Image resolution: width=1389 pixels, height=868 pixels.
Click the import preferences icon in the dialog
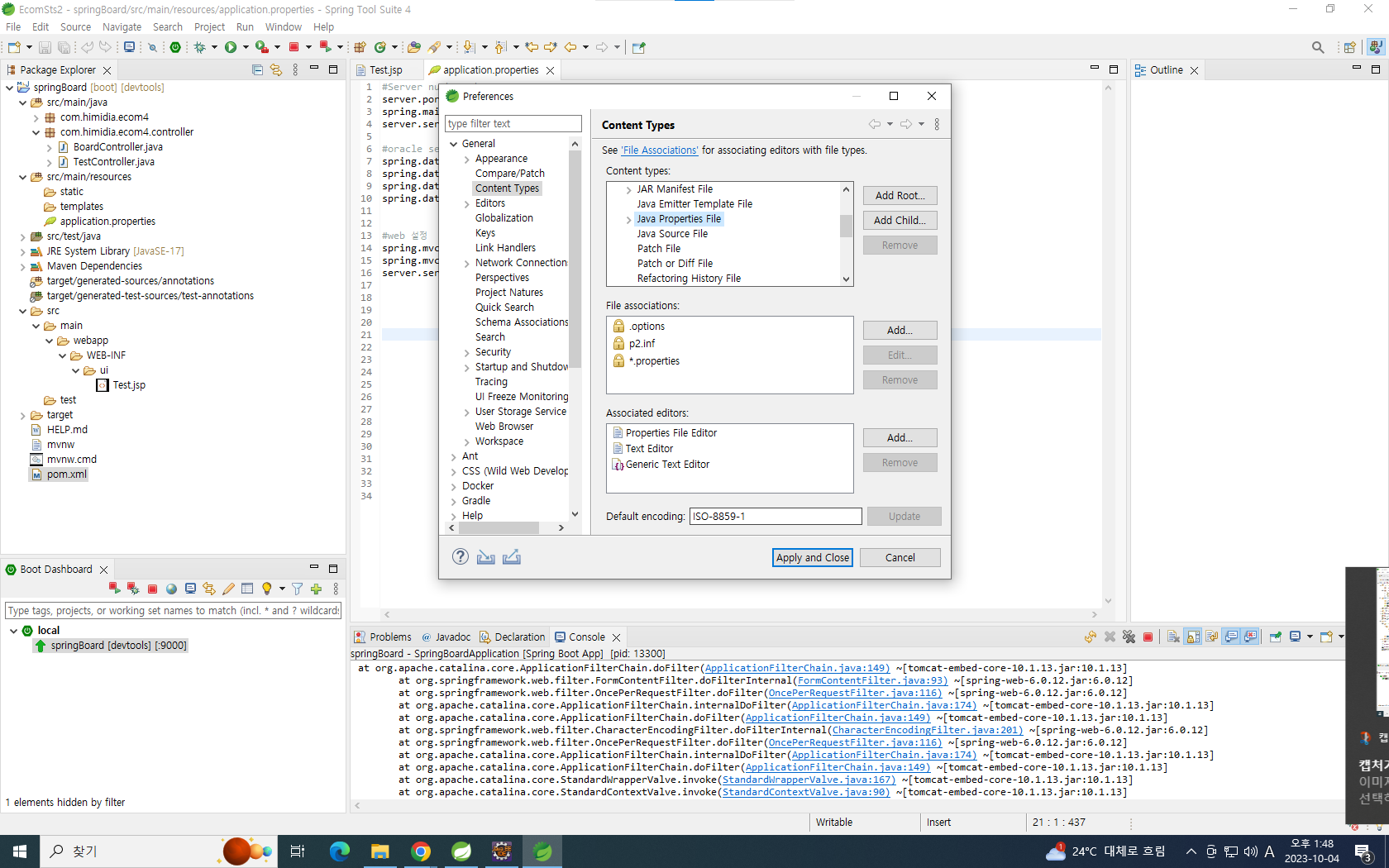coord(486,557)
